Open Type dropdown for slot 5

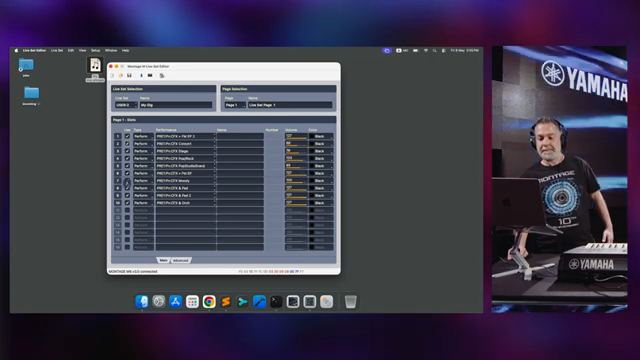[x=143, y=166]
